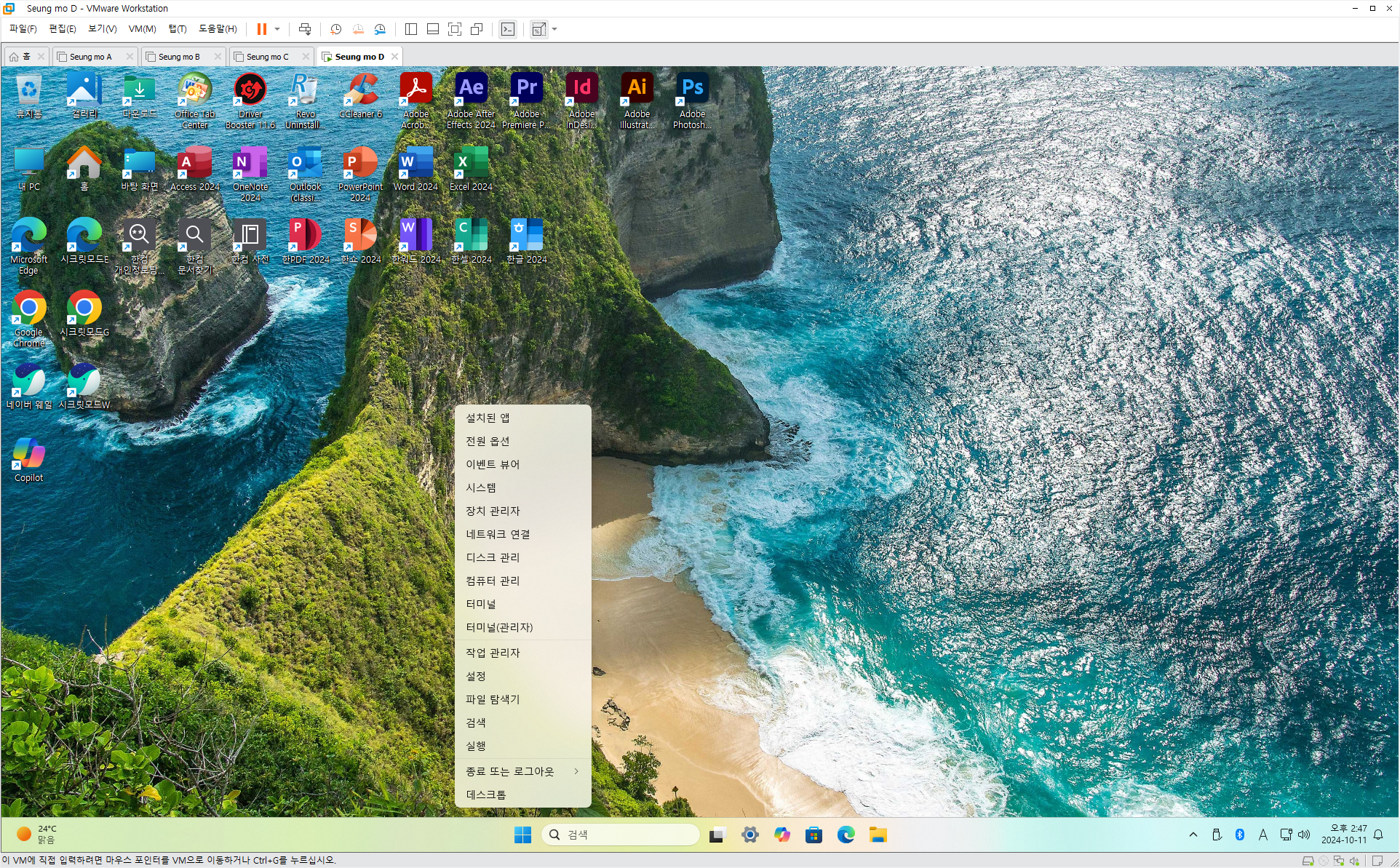This screenshot has height=868, width=1400.
Task: Open dropdown arrow next to Pause button
Action: click(x=277, y=29)
